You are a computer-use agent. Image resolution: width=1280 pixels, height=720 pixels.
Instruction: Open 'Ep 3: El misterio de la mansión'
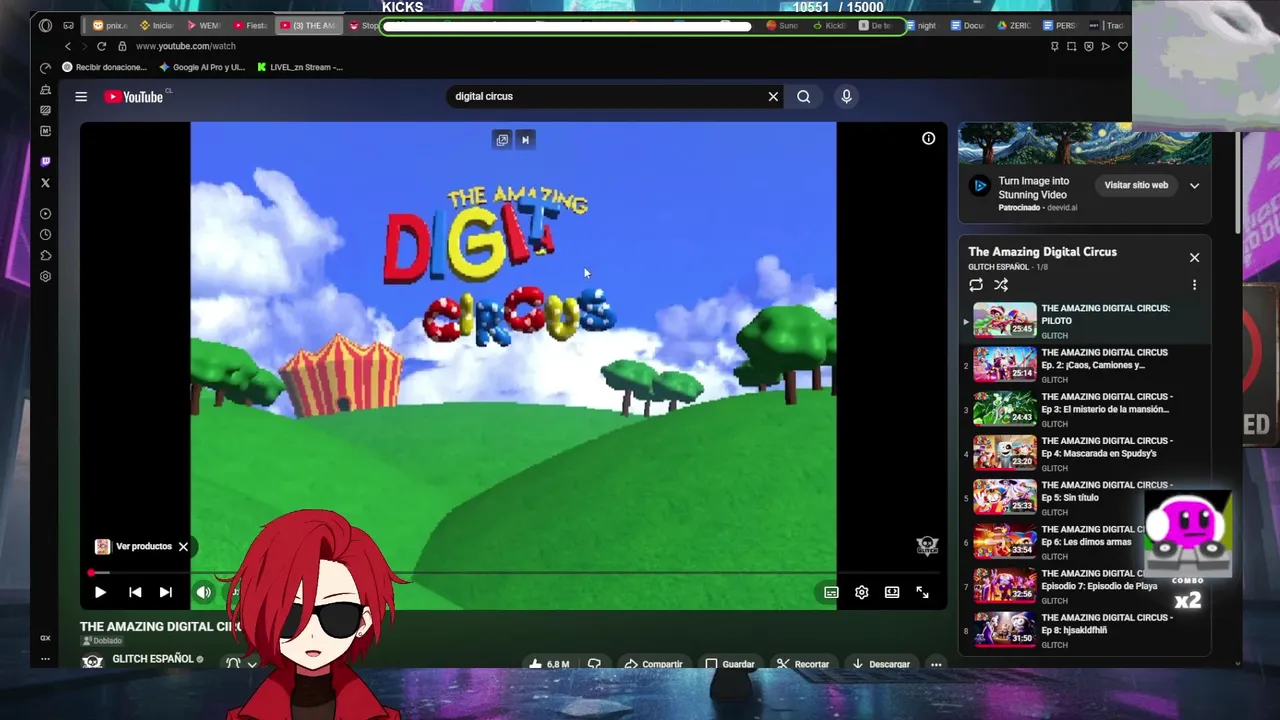click(1087, 409)
